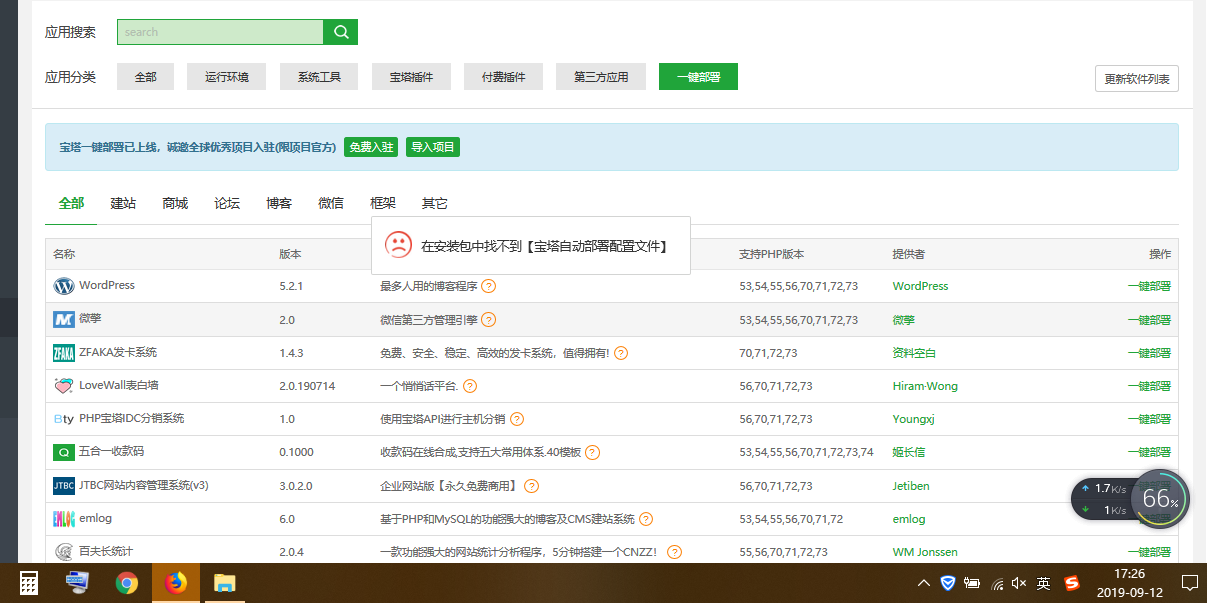
Task: Select the 运行环境 category
Action: pyautogui.click(x=227, y=77)
